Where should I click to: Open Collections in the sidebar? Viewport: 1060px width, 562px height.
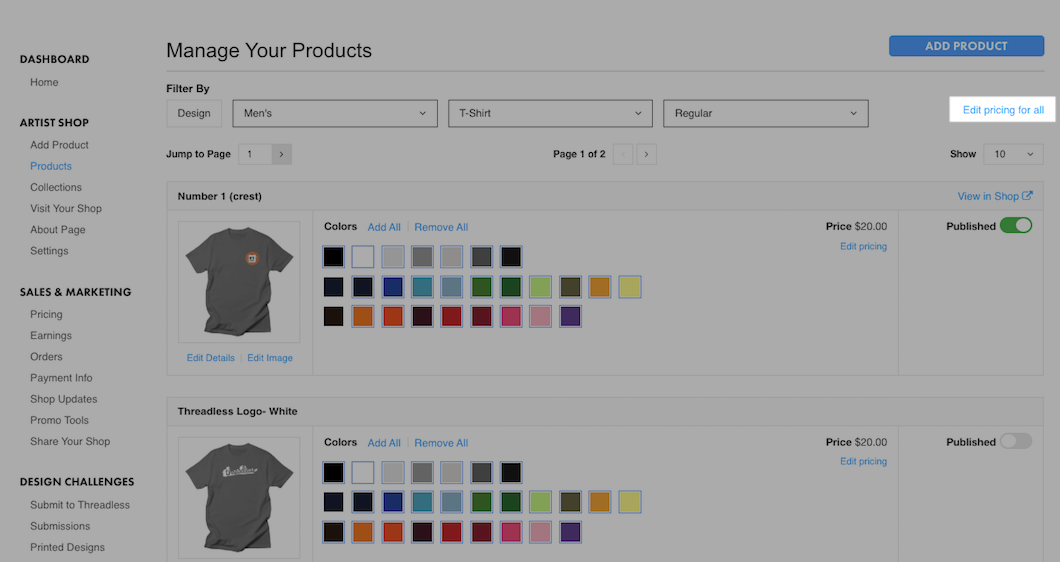(55, 187)
